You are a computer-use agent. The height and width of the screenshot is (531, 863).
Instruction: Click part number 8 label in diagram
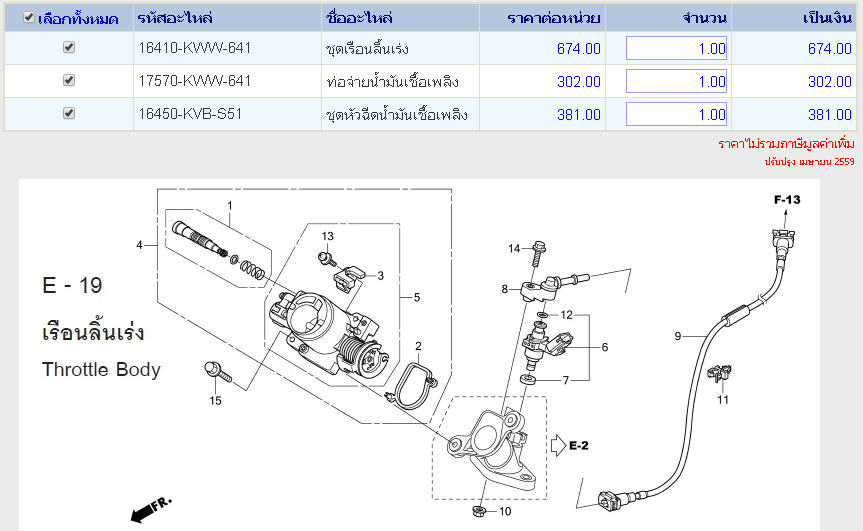point(505,288)
